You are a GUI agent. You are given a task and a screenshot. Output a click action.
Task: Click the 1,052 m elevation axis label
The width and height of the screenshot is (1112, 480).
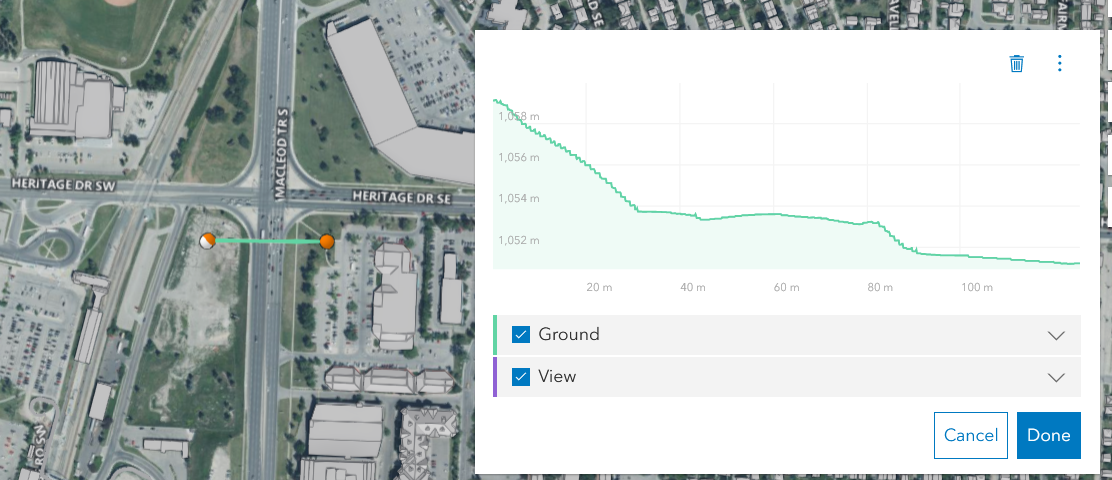click(x=519, y=240)
